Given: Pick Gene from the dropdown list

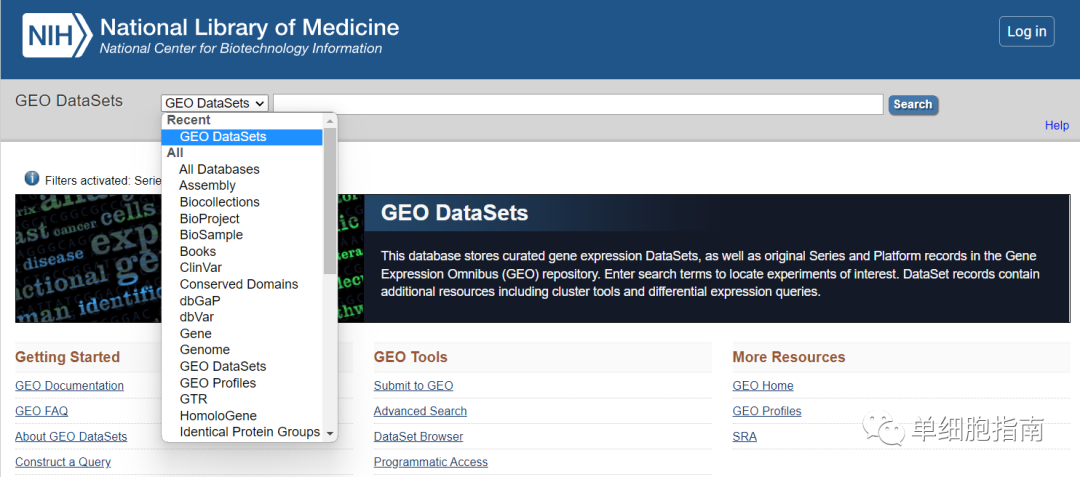Looking at the screenshot, I should pyautogui.click(x=196, y=334).
